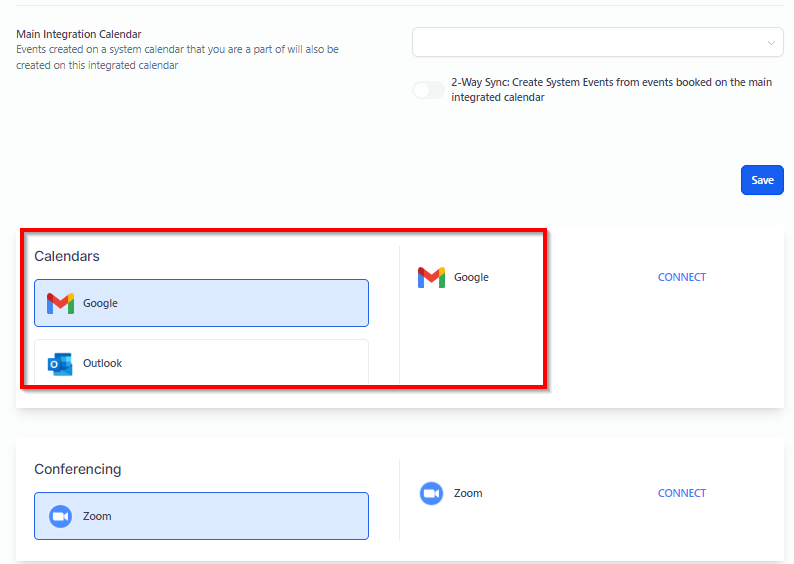The height and width of the screenshot is (564, 794).
Task: Enable the 2-Way Sync toggle switch
Action: pyautogui.click(x=428, y=90)
